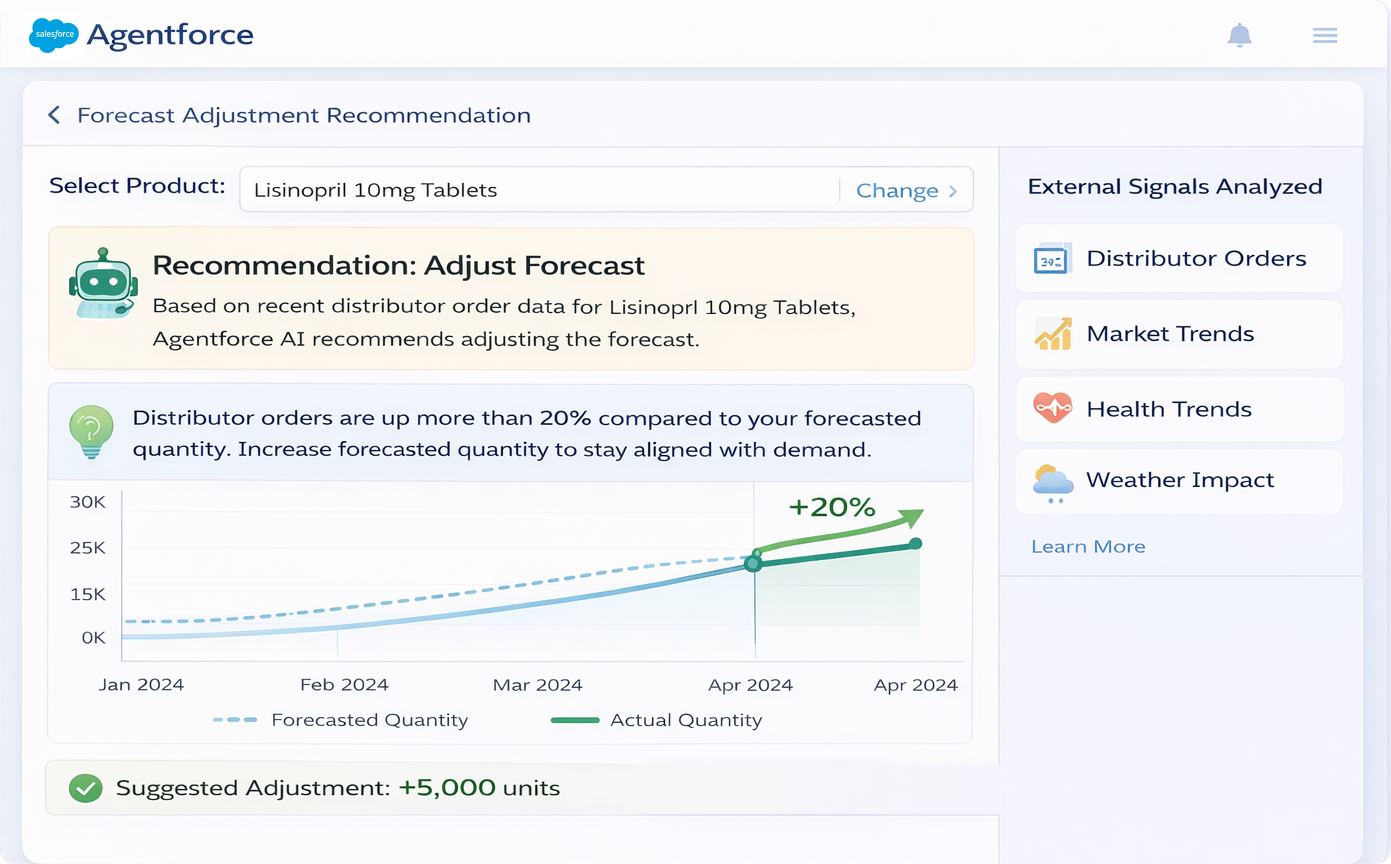Click the Mar 2024 axis label
The height and width of the screenshot is (864, 1391).
click(x=538, y=685)
